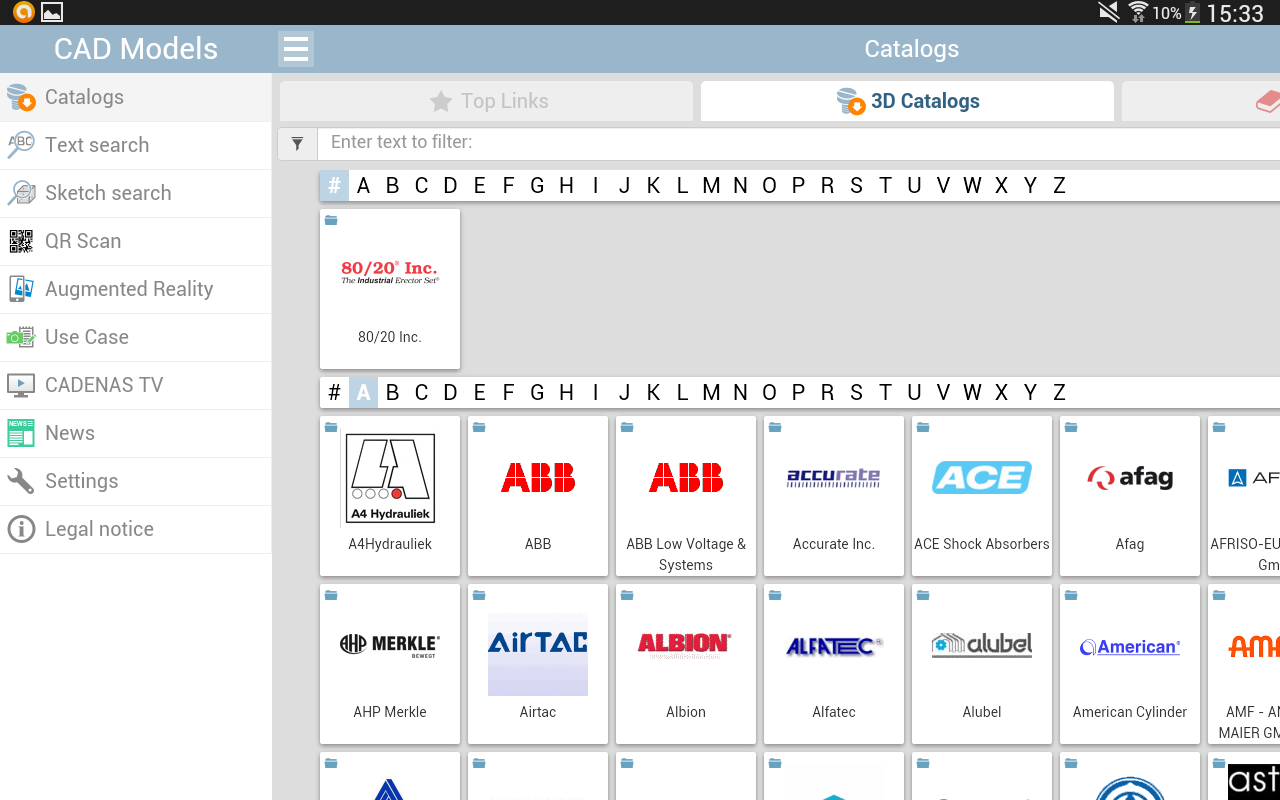Open the CADENAS TV menu entry
This screenshot has height=800, width=1280.
coord(104,385)
